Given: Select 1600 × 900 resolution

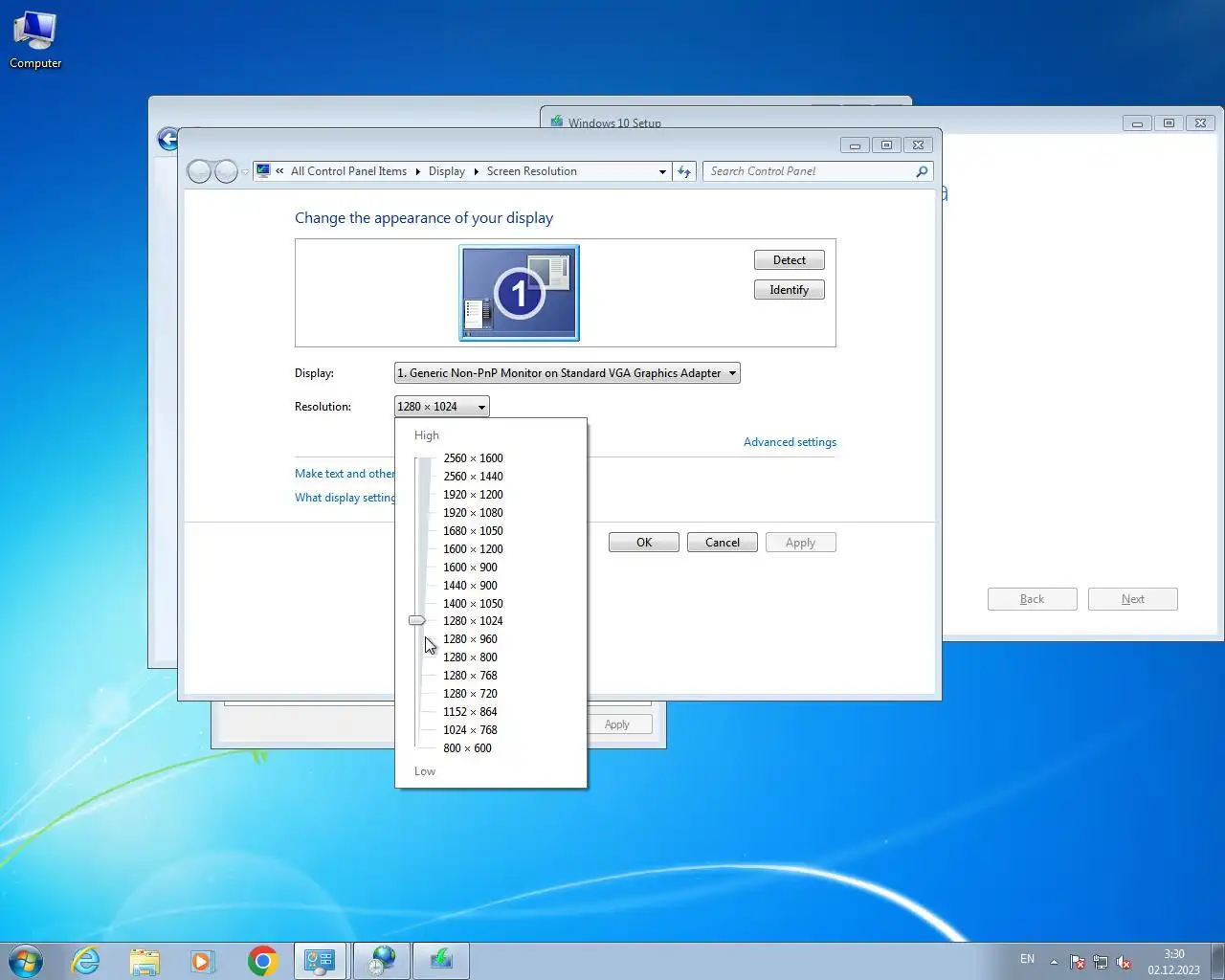Looking at the screenshot, I should 470,568.
